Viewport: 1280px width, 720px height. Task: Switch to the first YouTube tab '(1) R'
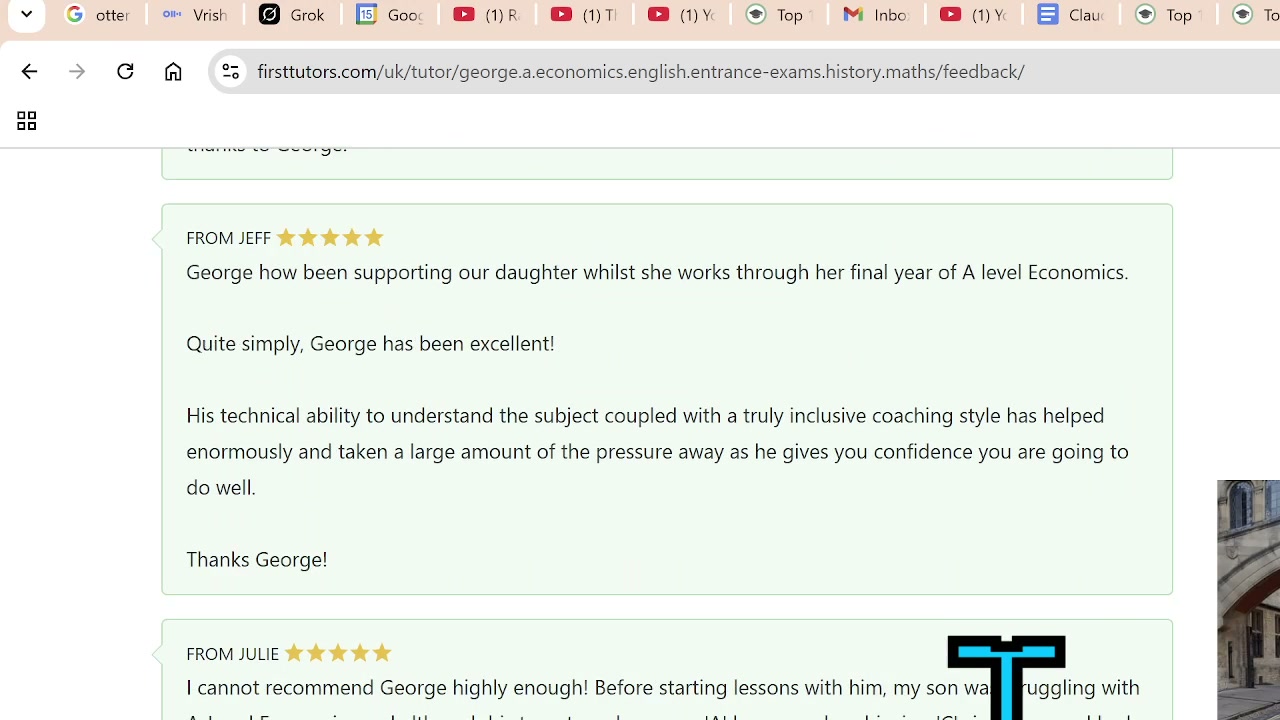click(x=487, y=15)
